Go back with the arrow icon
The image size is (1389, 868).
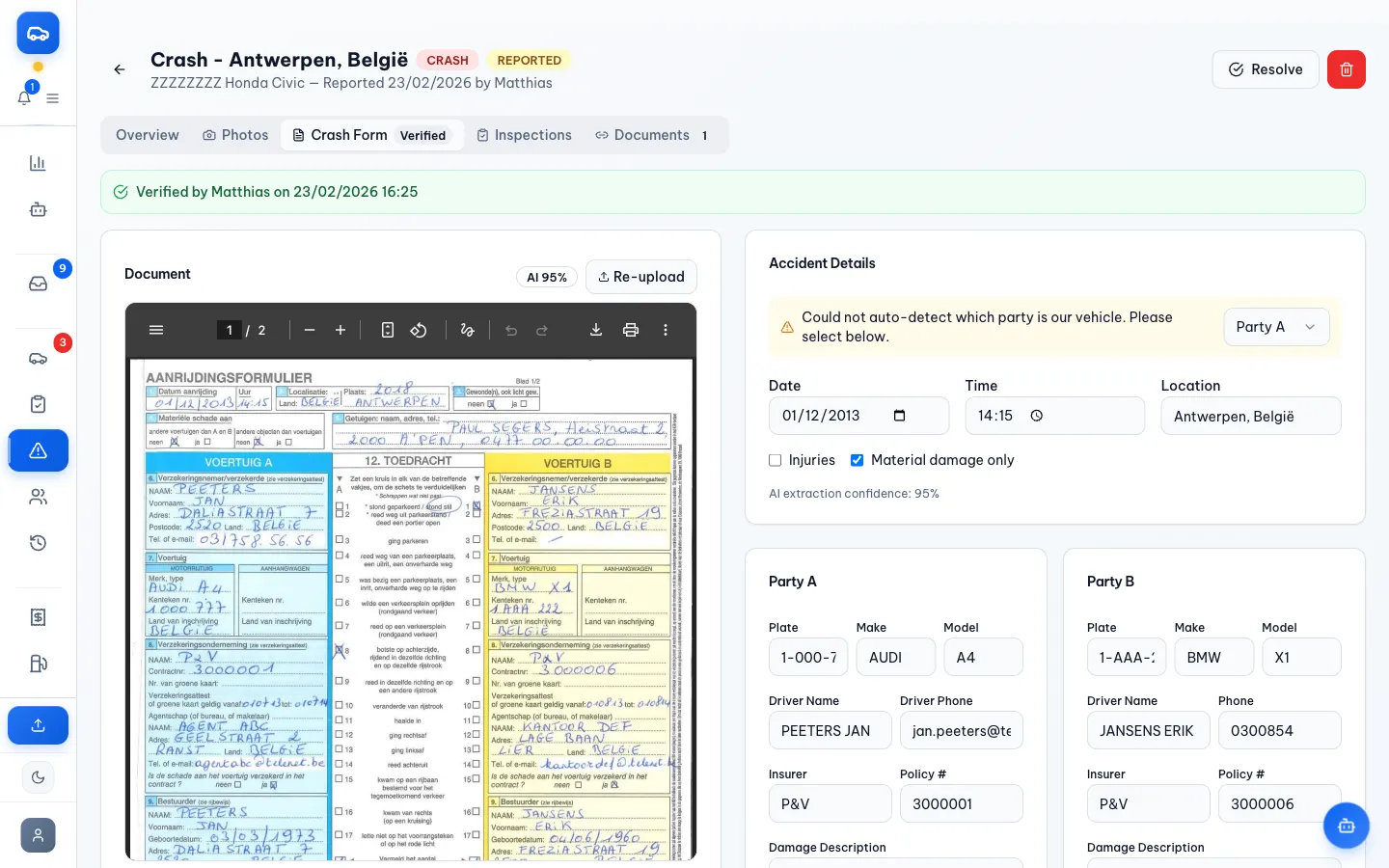point(120,69)
